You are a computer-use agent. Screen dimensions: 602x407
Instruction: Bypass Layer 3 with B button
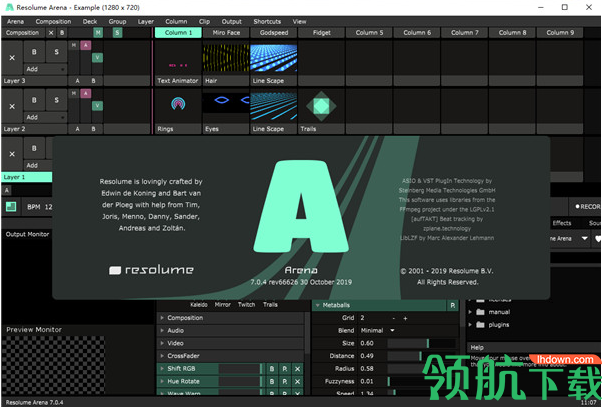[34, 52]
